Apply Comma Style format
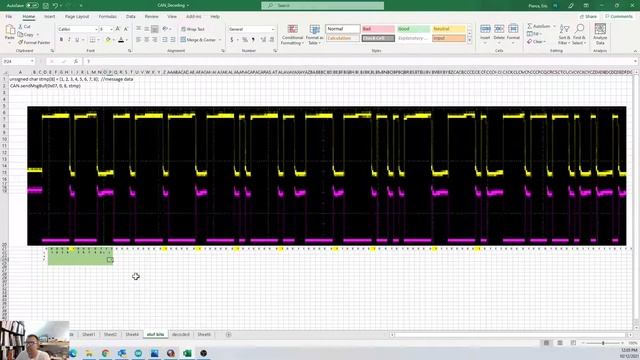The width and height of the screenshot is (640, 360). pos(253,40)
